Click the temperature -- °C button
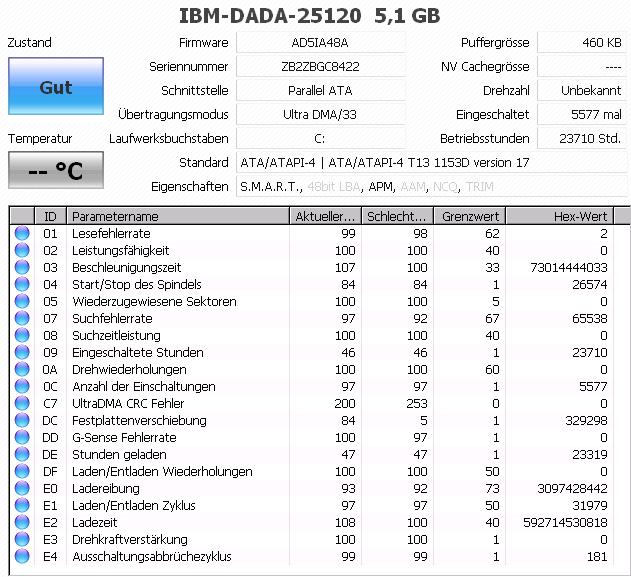Screen dimensions: 631x577 (56, 170)
